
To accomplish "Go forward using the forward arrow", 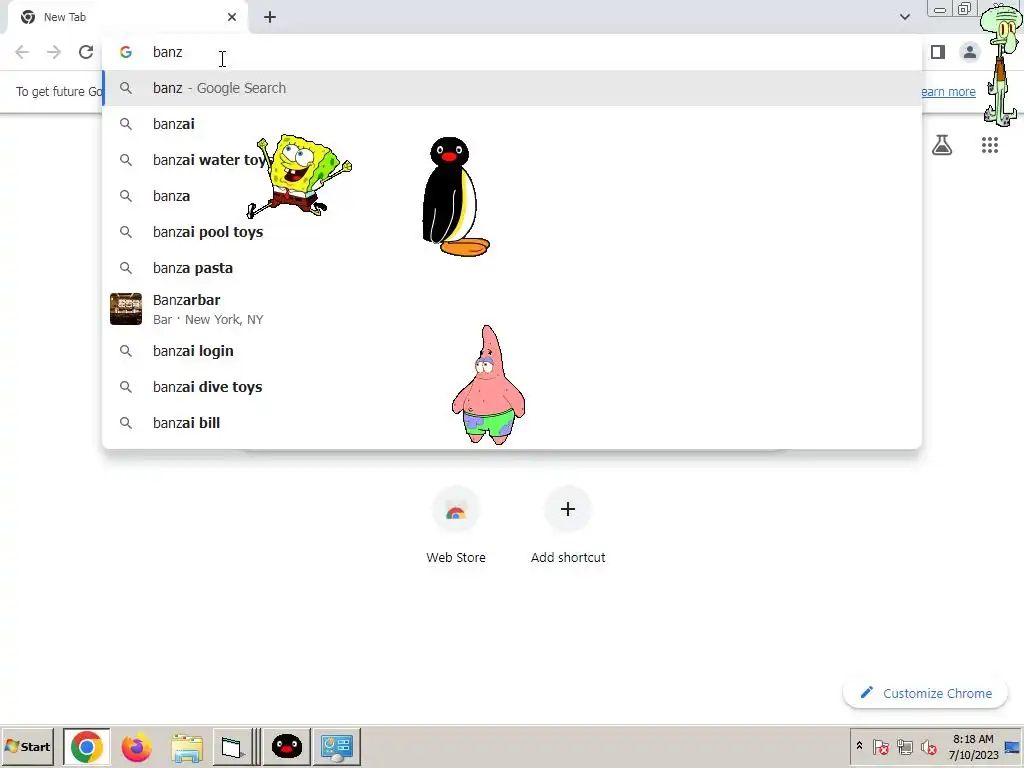I will (54, 52).
